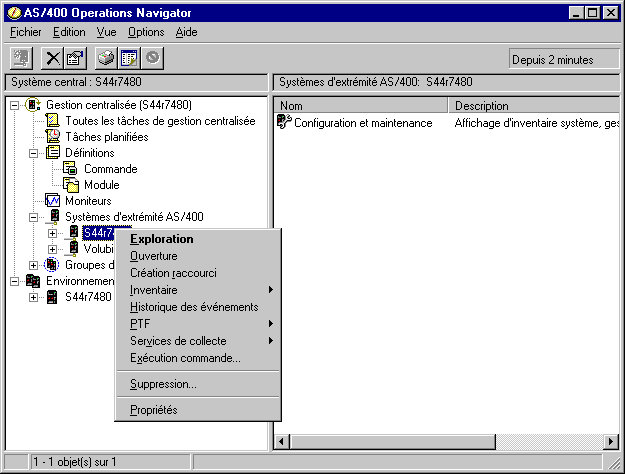Choose Suppression... in context menu

click(x=198, y=384)
